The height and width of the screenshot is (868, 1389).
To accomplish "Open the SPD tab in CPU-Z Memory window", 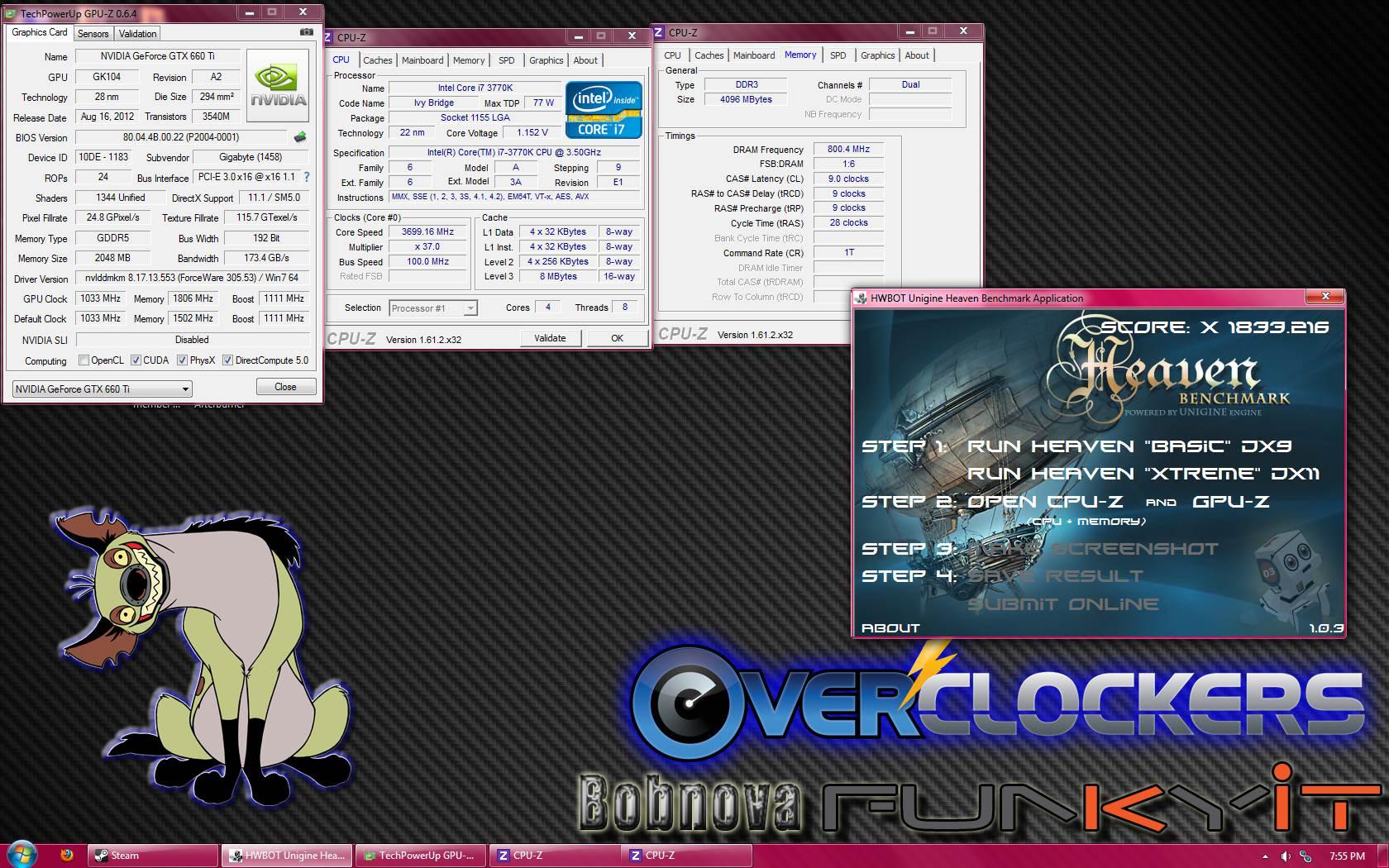I will click(838, 55).
